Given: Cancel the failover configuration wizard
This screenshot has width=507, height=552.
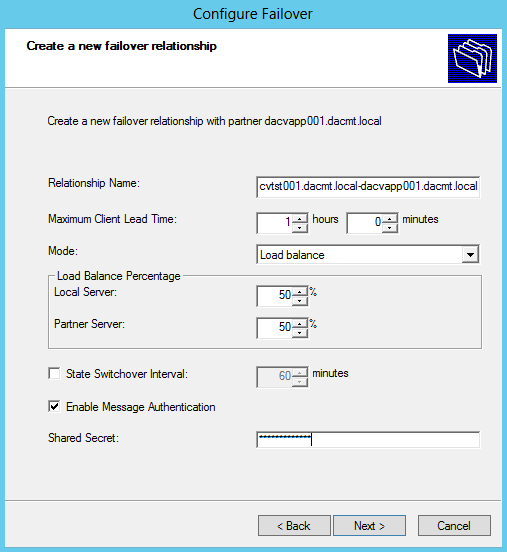Looking at the screenshot, I should click(454, 526).
